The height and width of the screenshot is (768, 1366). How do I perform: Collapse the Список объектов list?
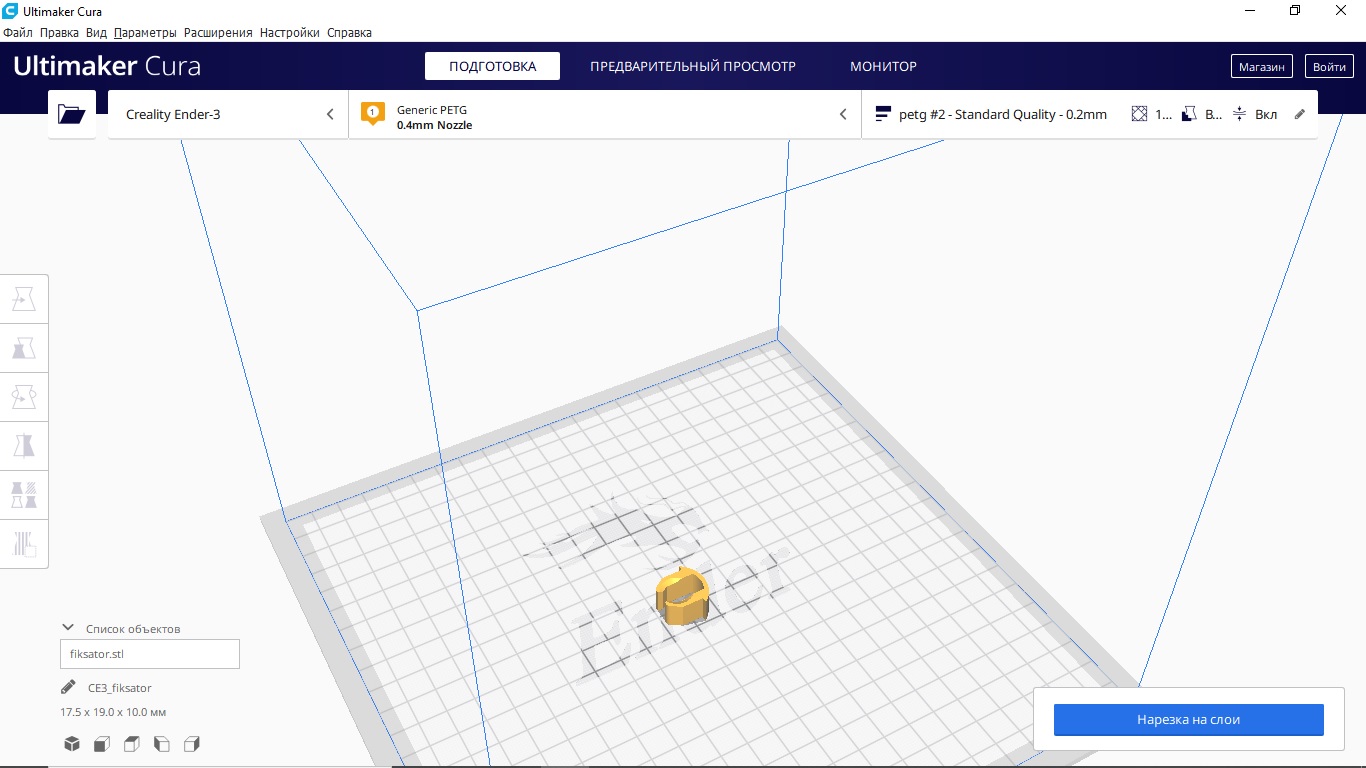point(68,628)
